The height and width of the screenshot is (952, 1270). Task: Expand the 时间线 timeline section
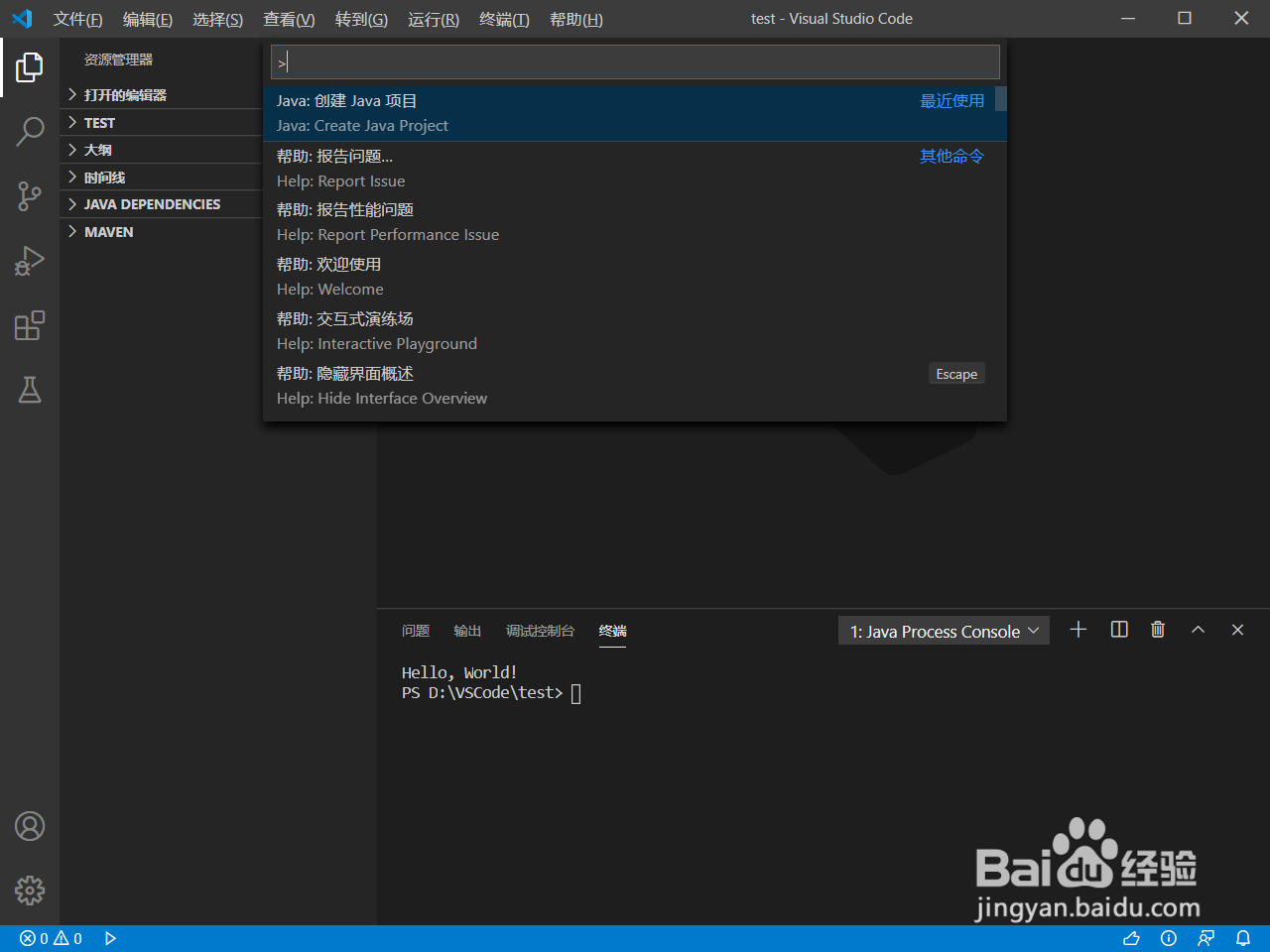(x=161, y=178)
